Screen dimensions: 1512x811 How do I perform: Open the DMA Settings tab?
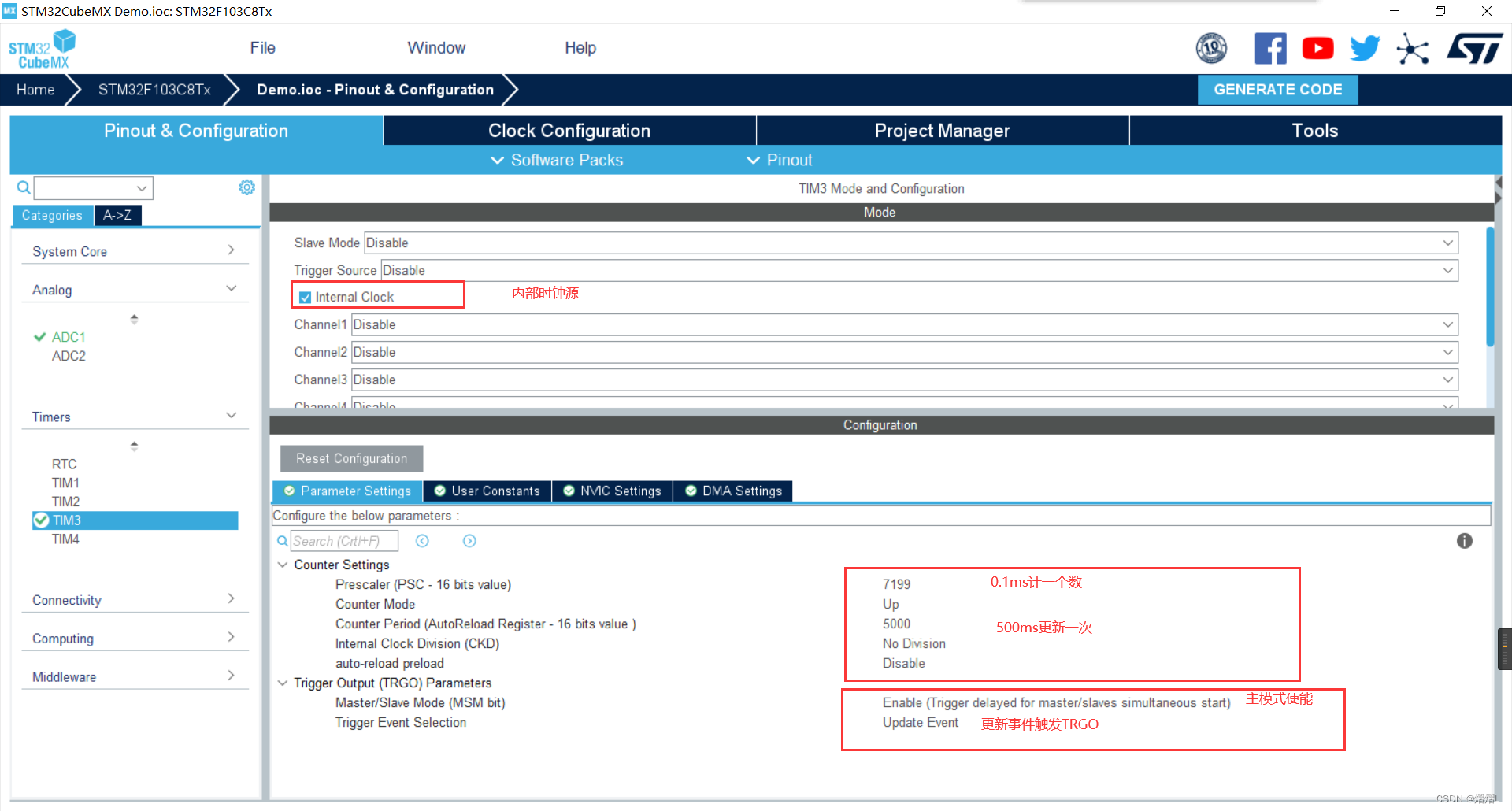click(x=733, y=491)
